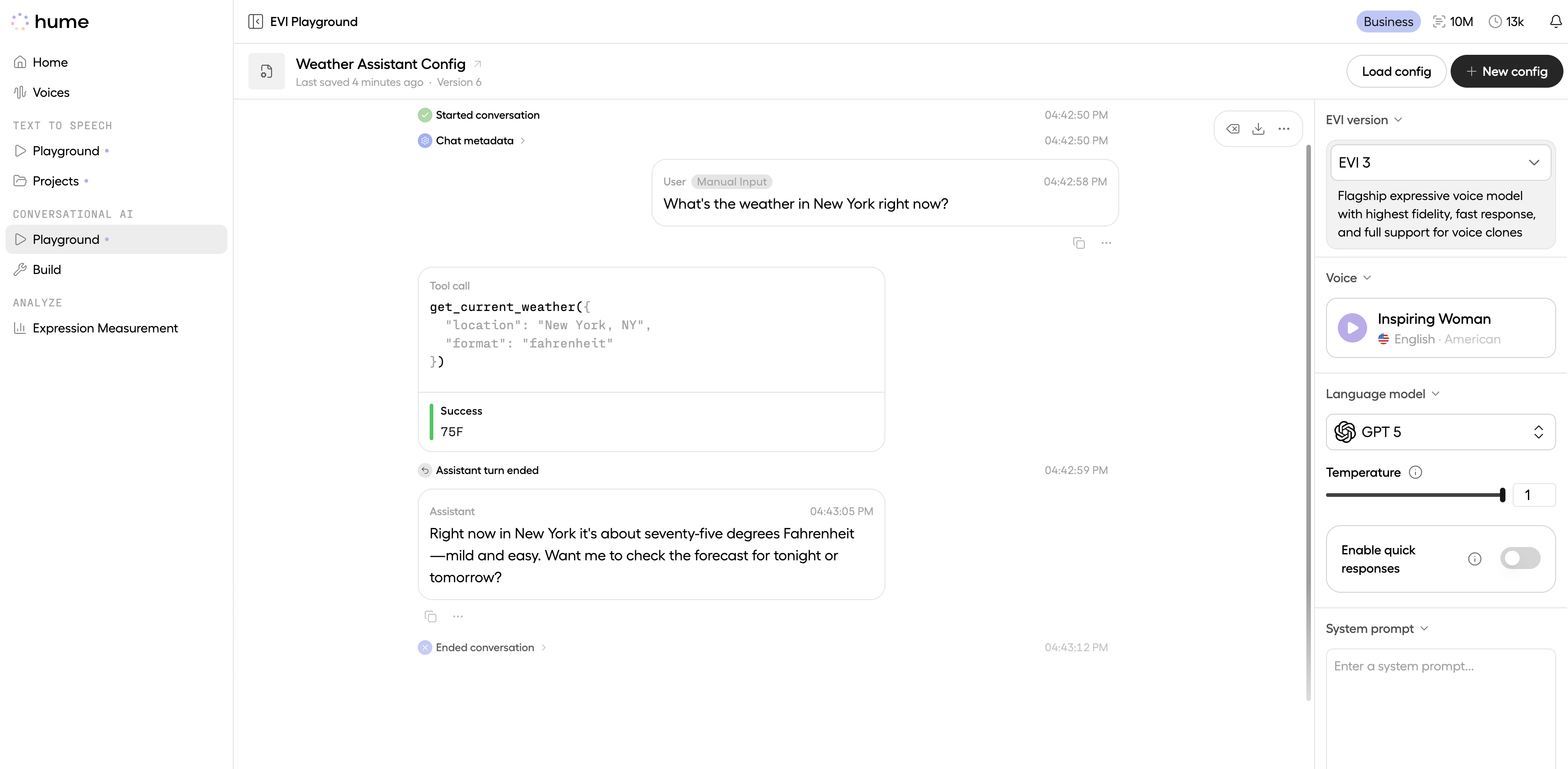Screen dimensions: 1568x769
Task: Open the GPT 5 language model selector
Action: click(x=1440, y=432)
